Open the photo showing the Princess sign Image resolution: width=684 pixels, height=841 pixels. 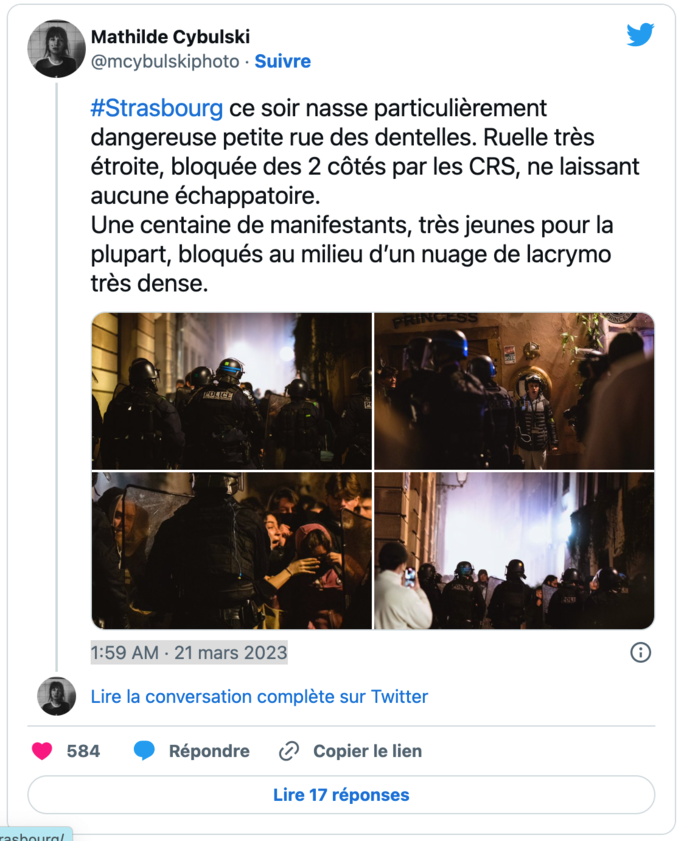point(514,391)
